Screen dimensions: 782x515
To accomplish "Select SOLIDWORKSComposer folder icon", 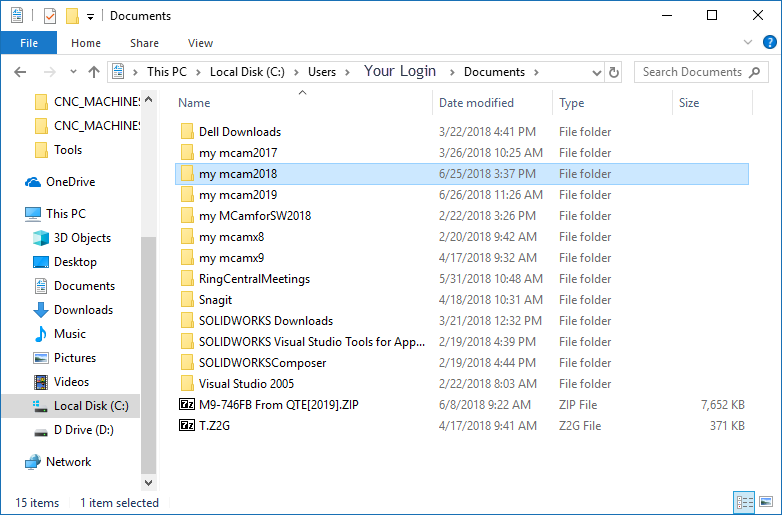I will tap(187, 362).
